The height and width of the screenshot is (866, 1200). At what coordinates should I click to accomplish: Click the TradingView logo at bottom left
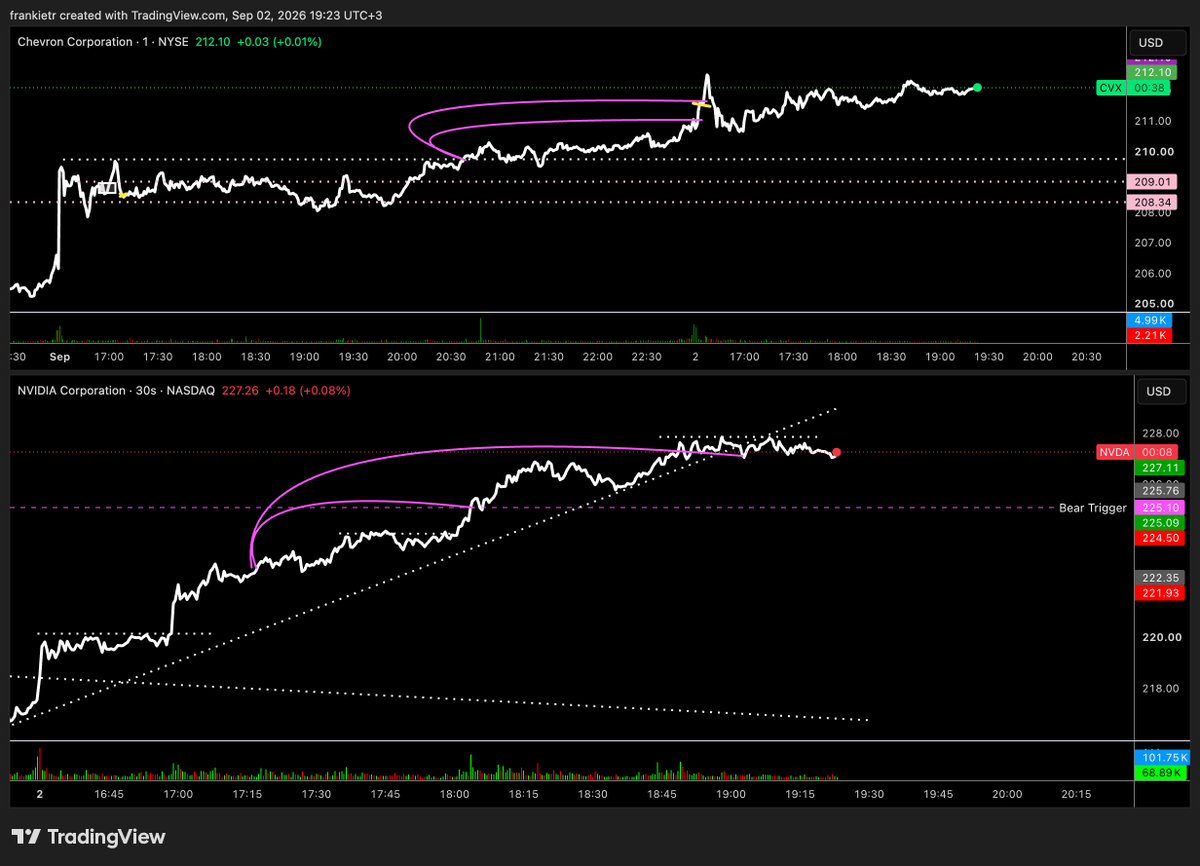pyautogui.click(x=88, y=837)
